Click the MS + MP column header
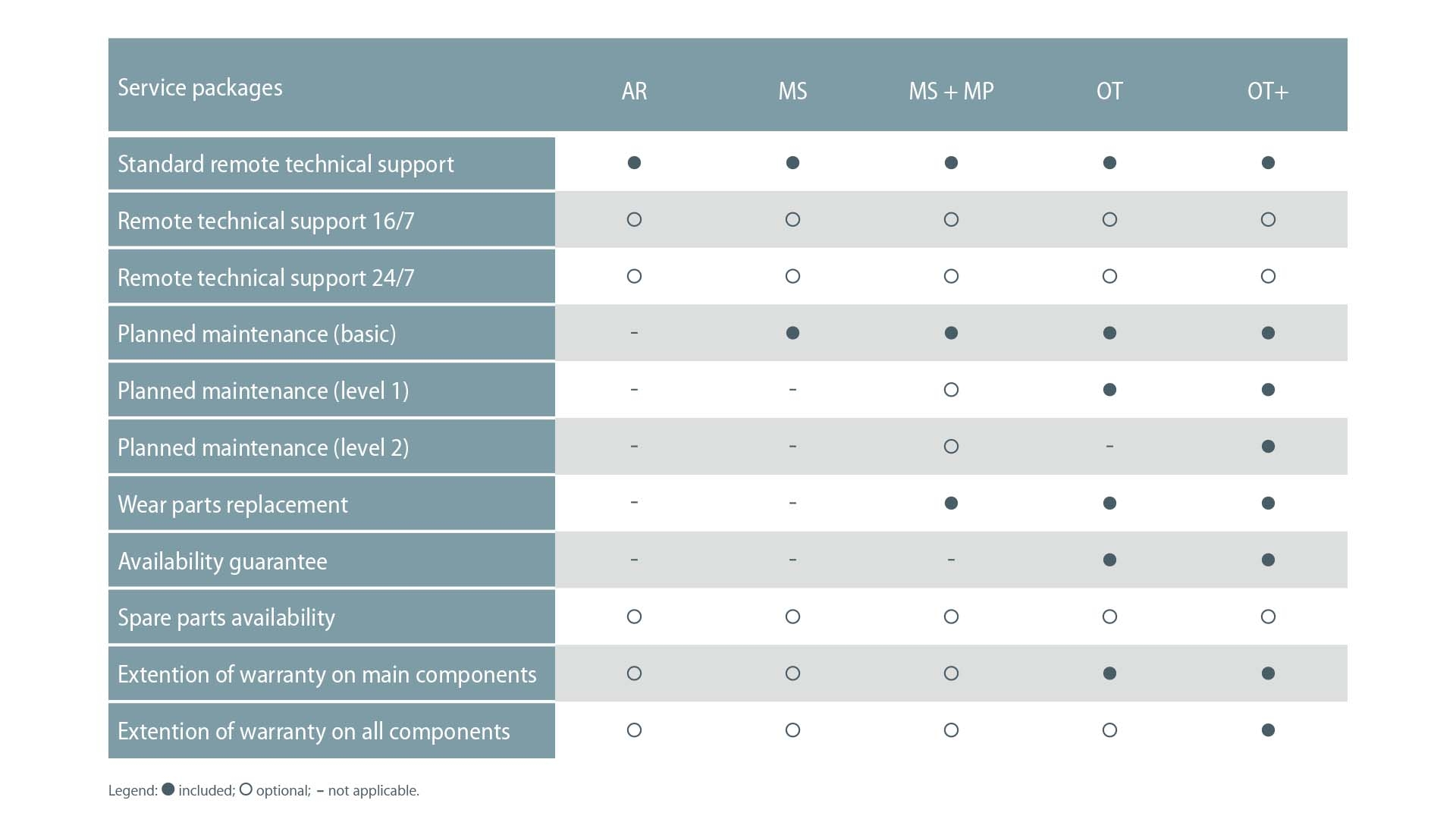The image size is (1456, 819). tap(951, 92)
